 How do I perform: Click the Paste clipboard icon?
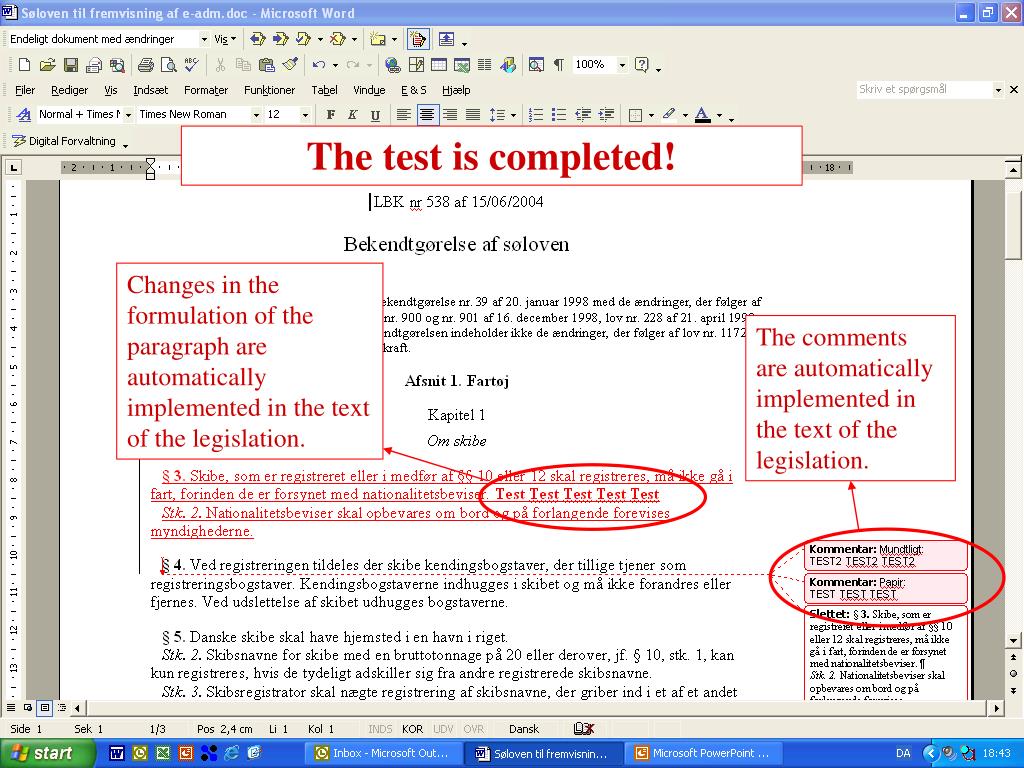(x=266, y=65)
